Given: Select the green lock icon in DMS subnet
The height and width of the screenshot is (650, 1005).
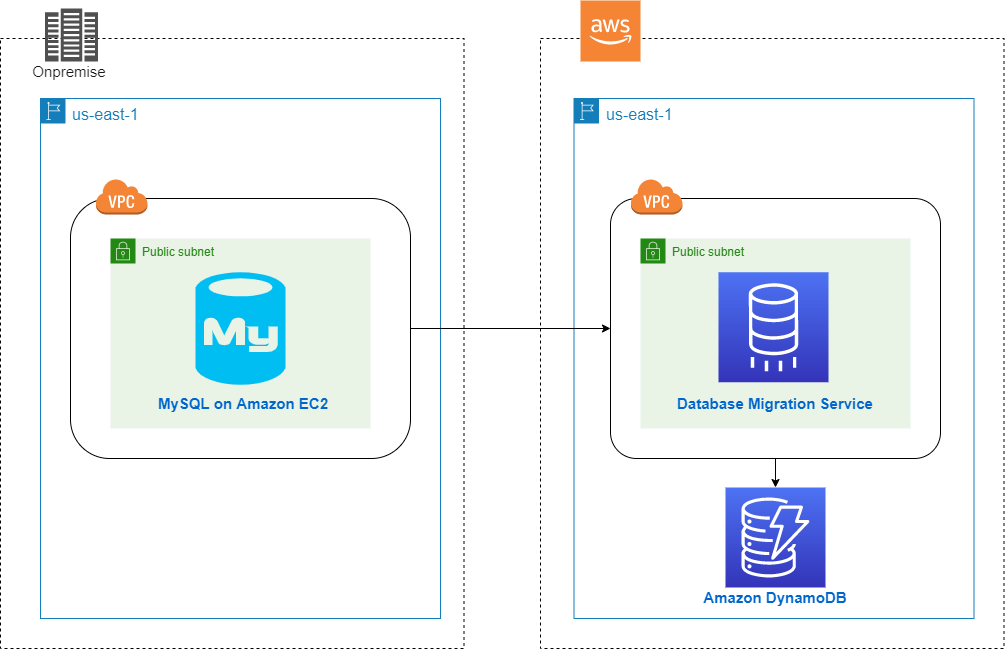Looking at the screenshot, I should click(652, 251).
